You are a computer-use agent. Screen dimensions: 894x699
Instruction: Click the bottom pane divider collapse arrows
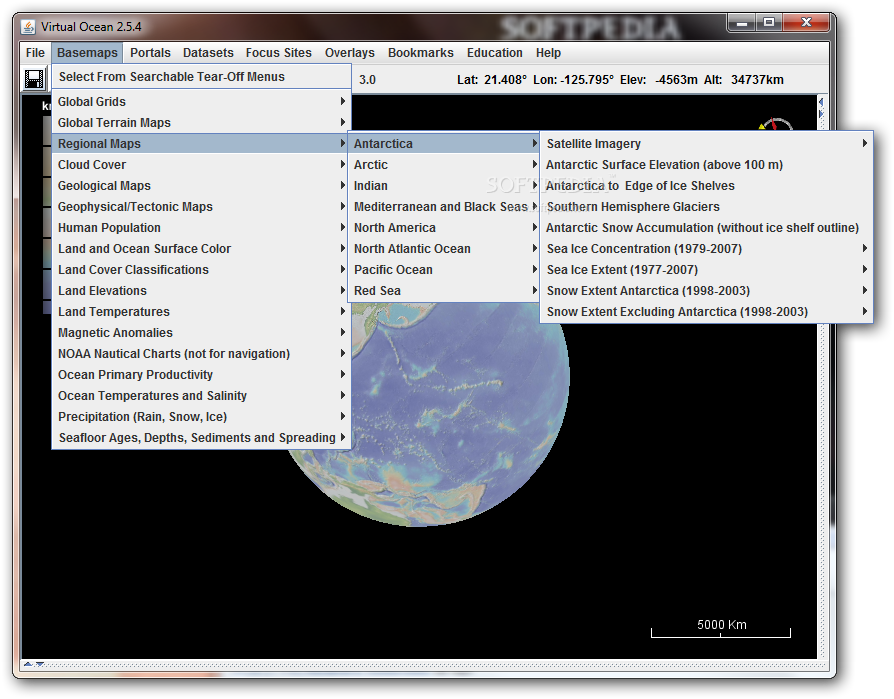click(x=33, y=664)
